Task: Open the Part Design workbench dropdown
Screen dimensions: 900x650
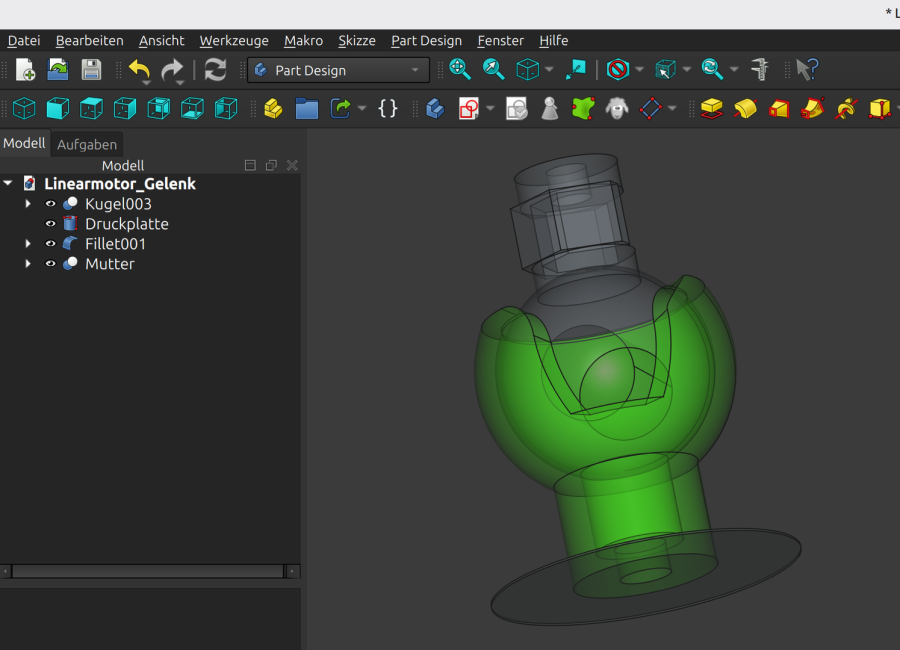Action: (x=338, y=70)
